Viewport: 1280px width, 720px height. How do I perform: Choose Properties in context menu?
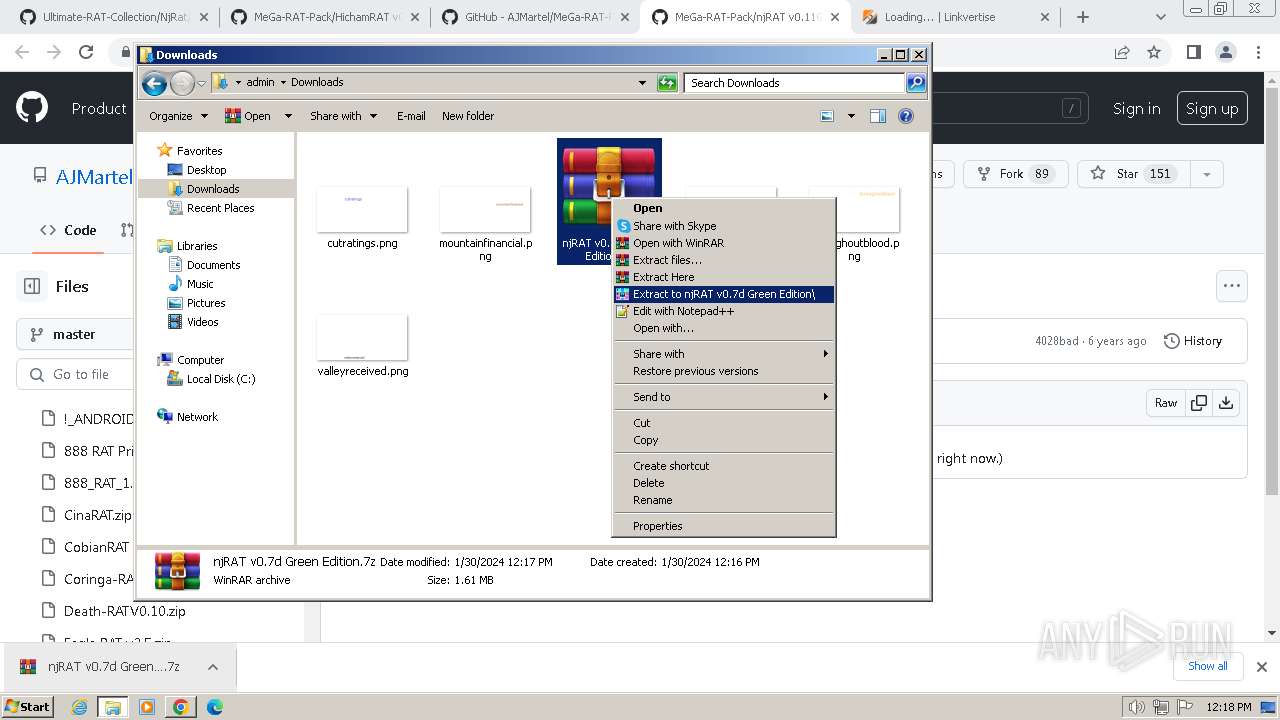tap(724, 526)
